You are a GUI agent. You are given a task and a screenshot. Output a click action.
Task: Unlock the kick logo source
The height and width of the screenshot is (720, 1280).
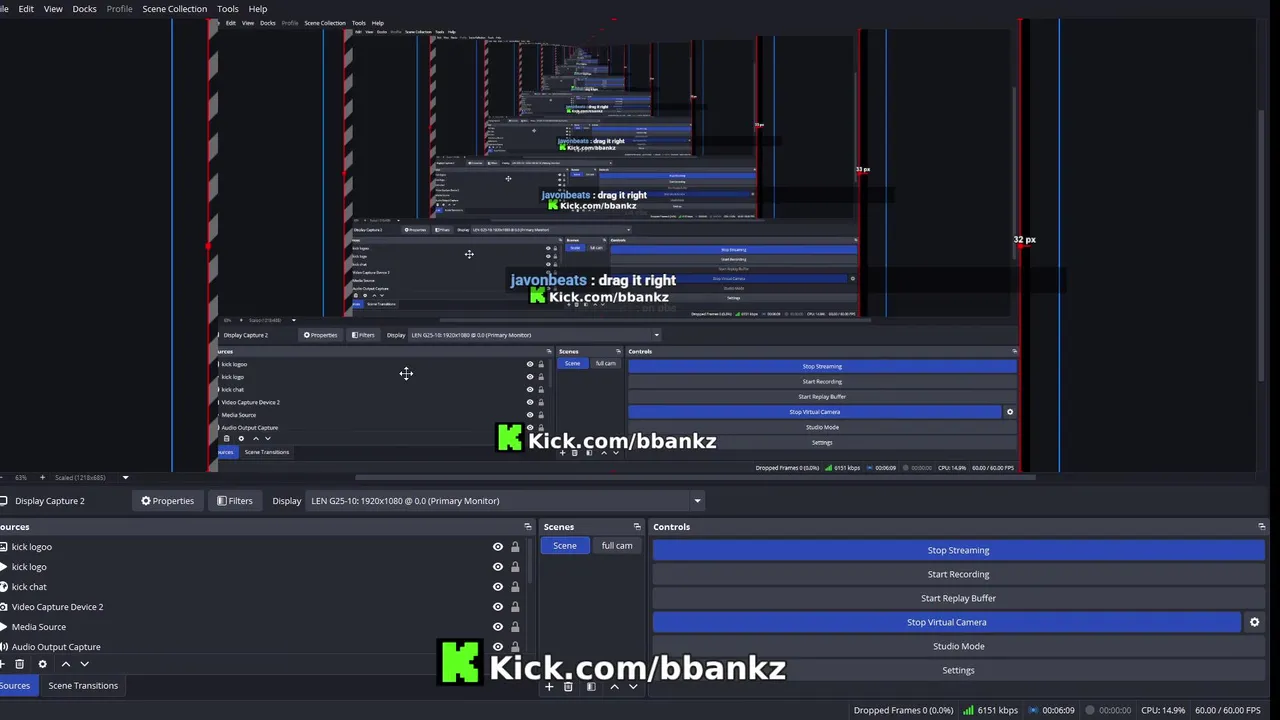pos(515,567)
